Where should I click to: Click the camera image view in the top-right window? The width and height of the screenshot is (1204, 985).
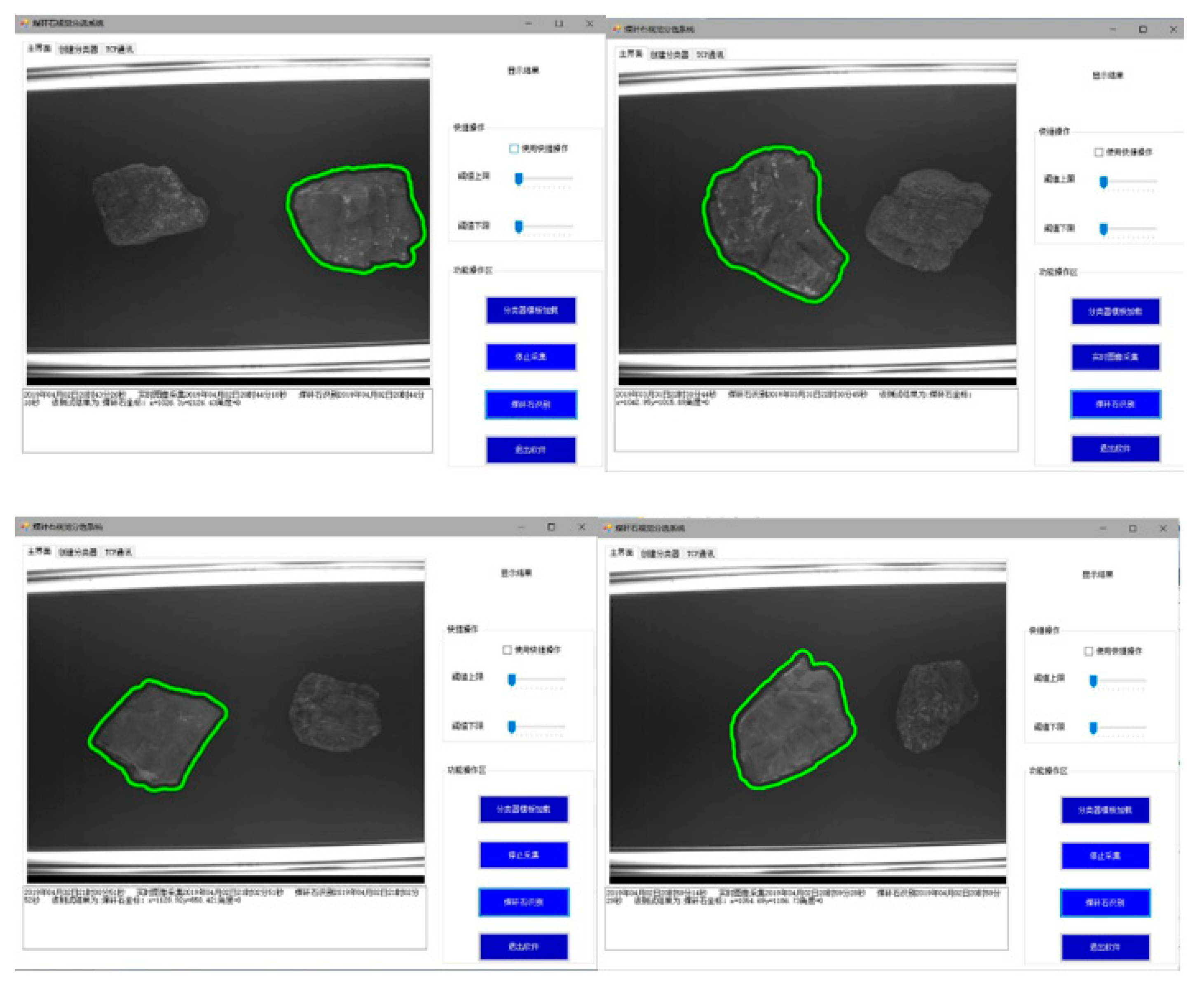(x=817, y=224)
